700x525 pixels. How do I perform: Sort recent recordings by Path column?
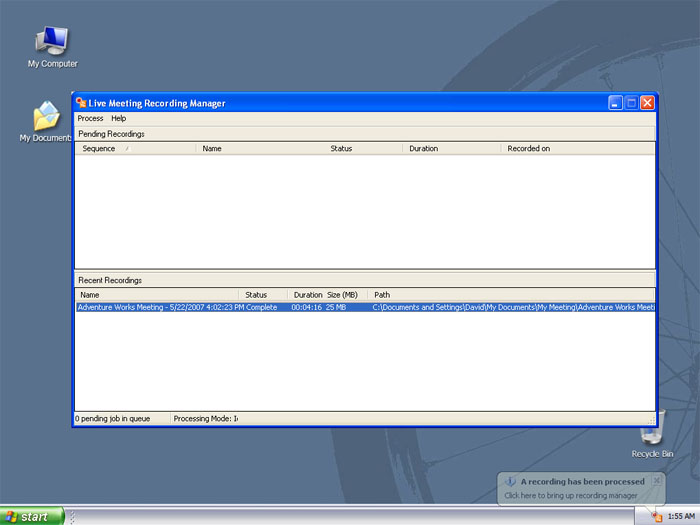point(511,295)
